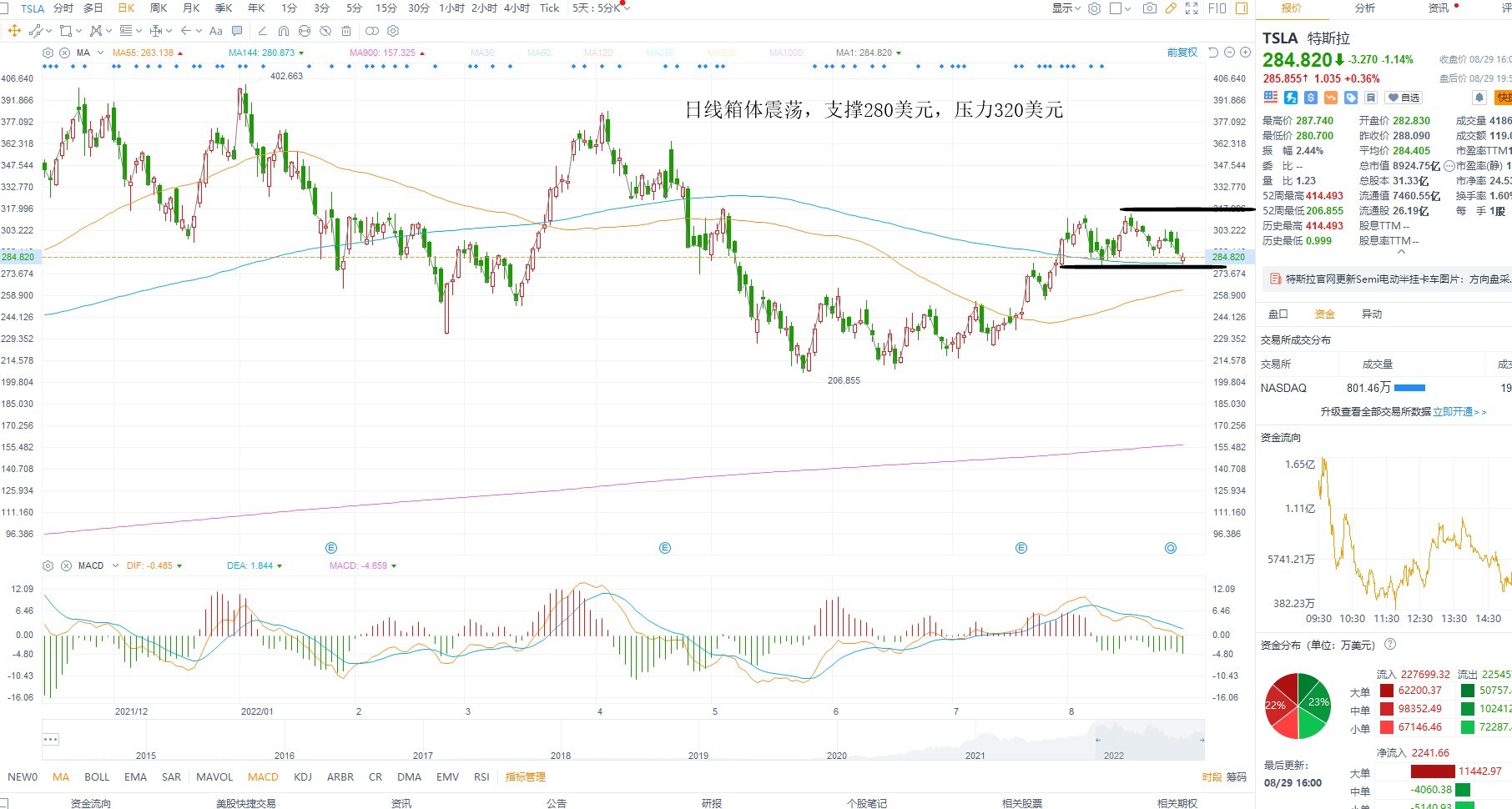Open MACD indicator settings gear
The width and height of the screenshot is (1512, 809).
click(48, 565)
